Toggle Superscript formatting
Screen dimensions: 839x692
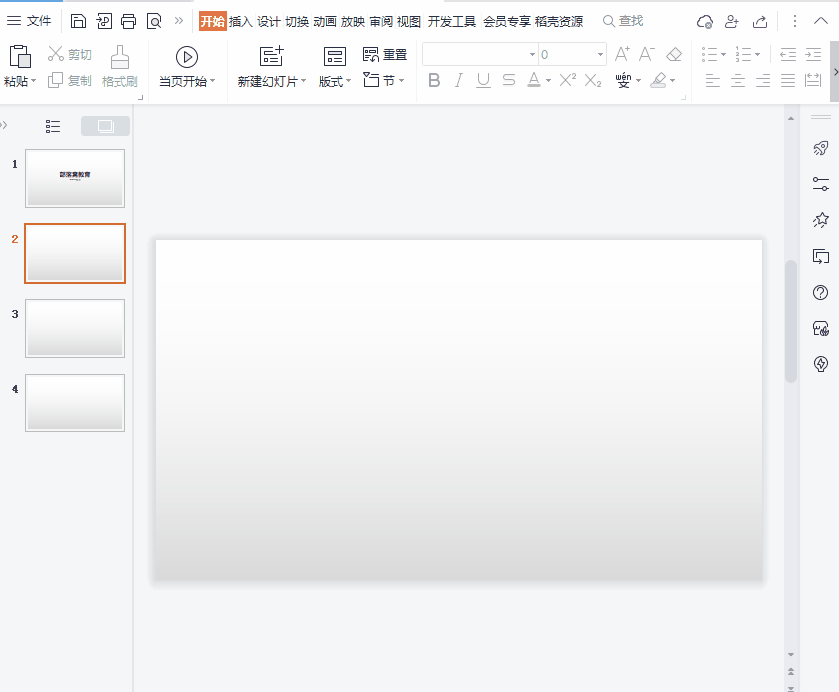(x=568, y=80)
